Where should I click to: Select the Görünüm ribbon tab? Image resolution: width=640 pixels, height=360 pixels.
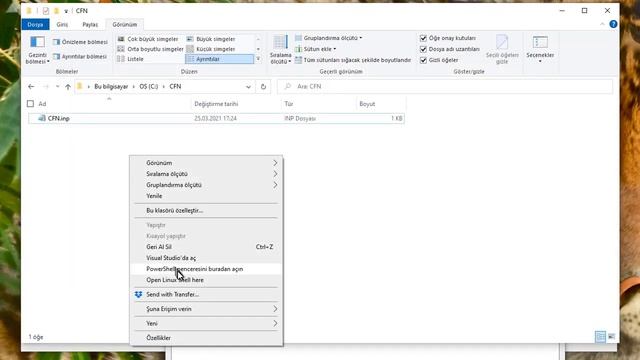click(x=124, y=24)
